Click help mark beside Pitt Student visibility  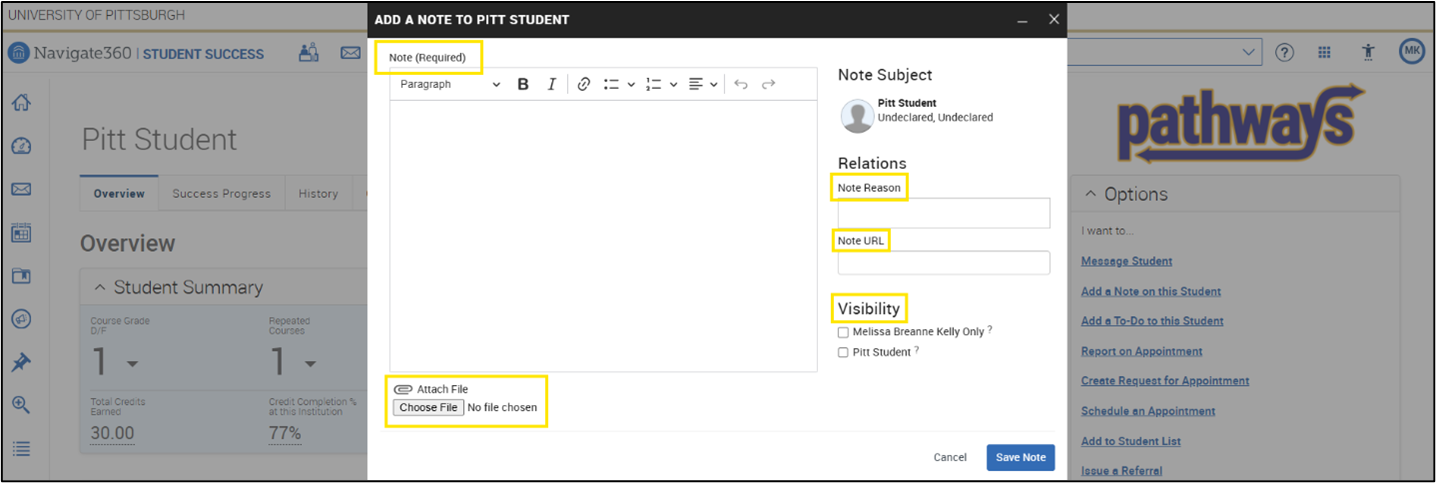(917, 350)
